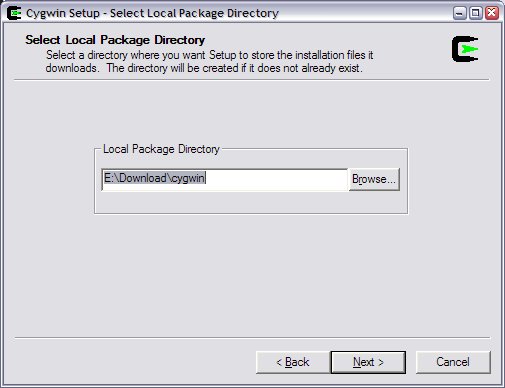Click the bold 'Select Local Package Directory' heading
Viewport: 505px width, 388px height.
(115, 40)
